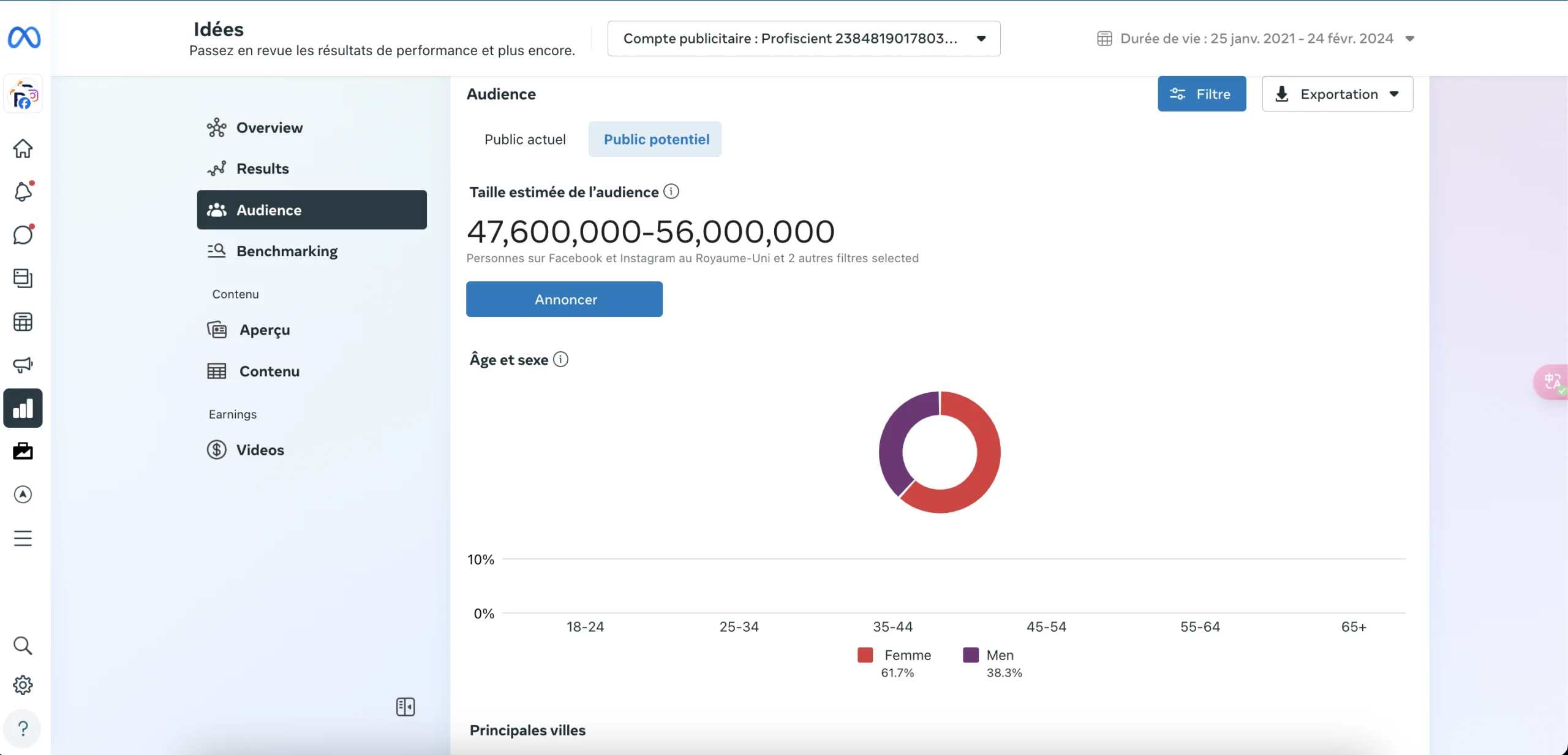Open the ads megaphone icon

pos(23,365)
